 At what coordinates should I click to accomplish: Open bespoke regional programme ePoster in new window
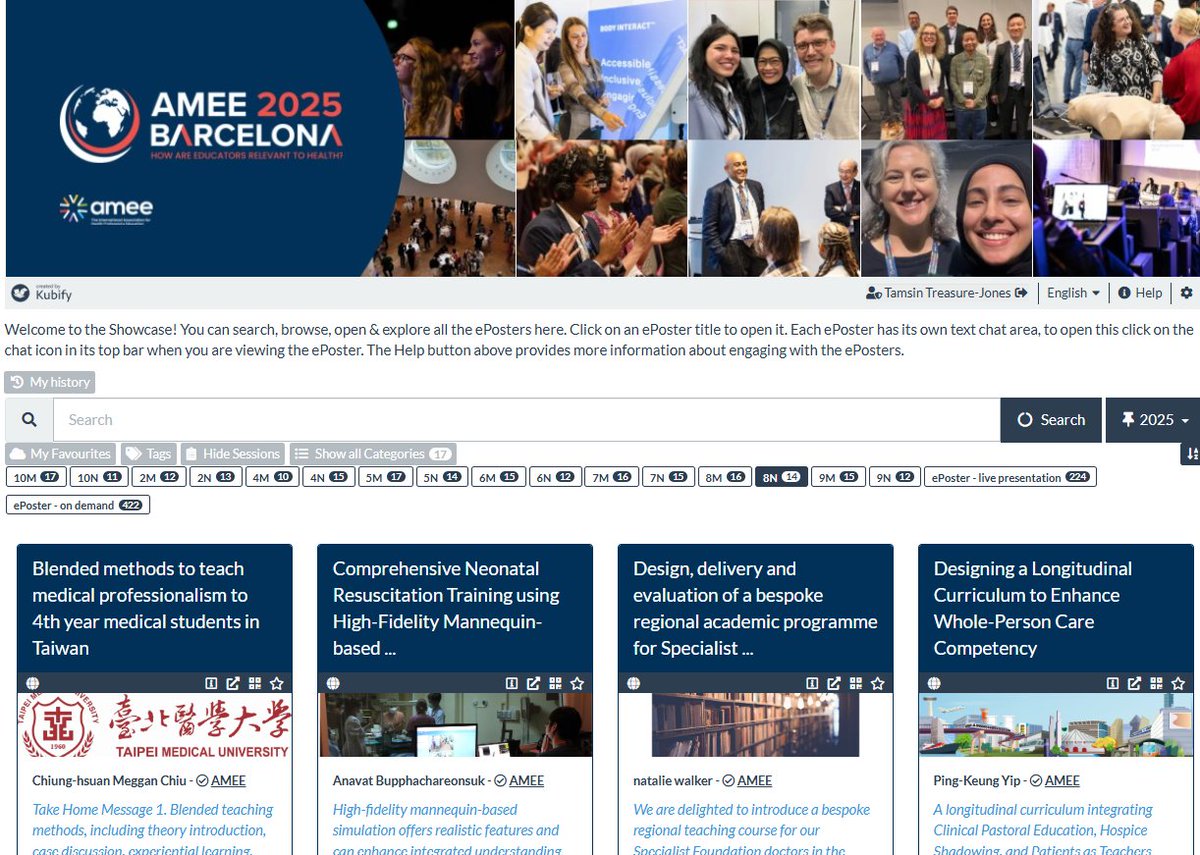(x=834, y=683)
